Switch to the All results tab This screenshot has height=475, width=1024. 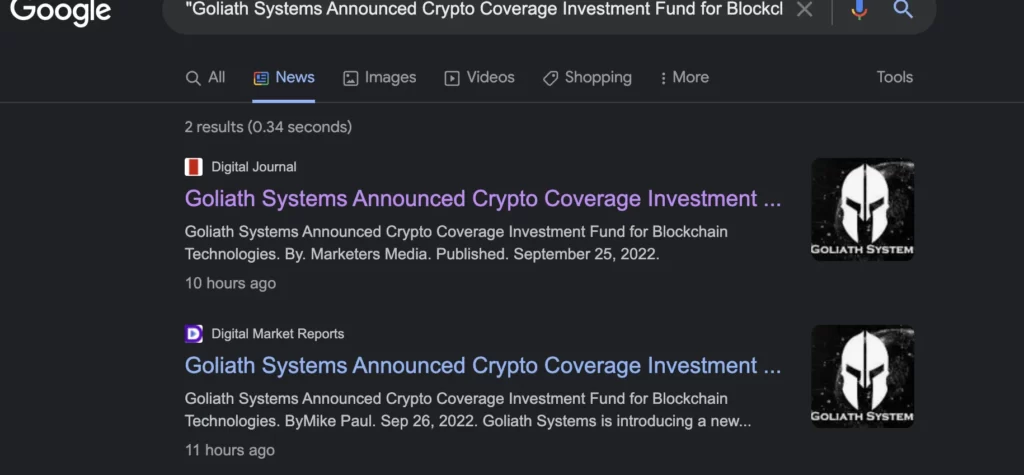206,78
